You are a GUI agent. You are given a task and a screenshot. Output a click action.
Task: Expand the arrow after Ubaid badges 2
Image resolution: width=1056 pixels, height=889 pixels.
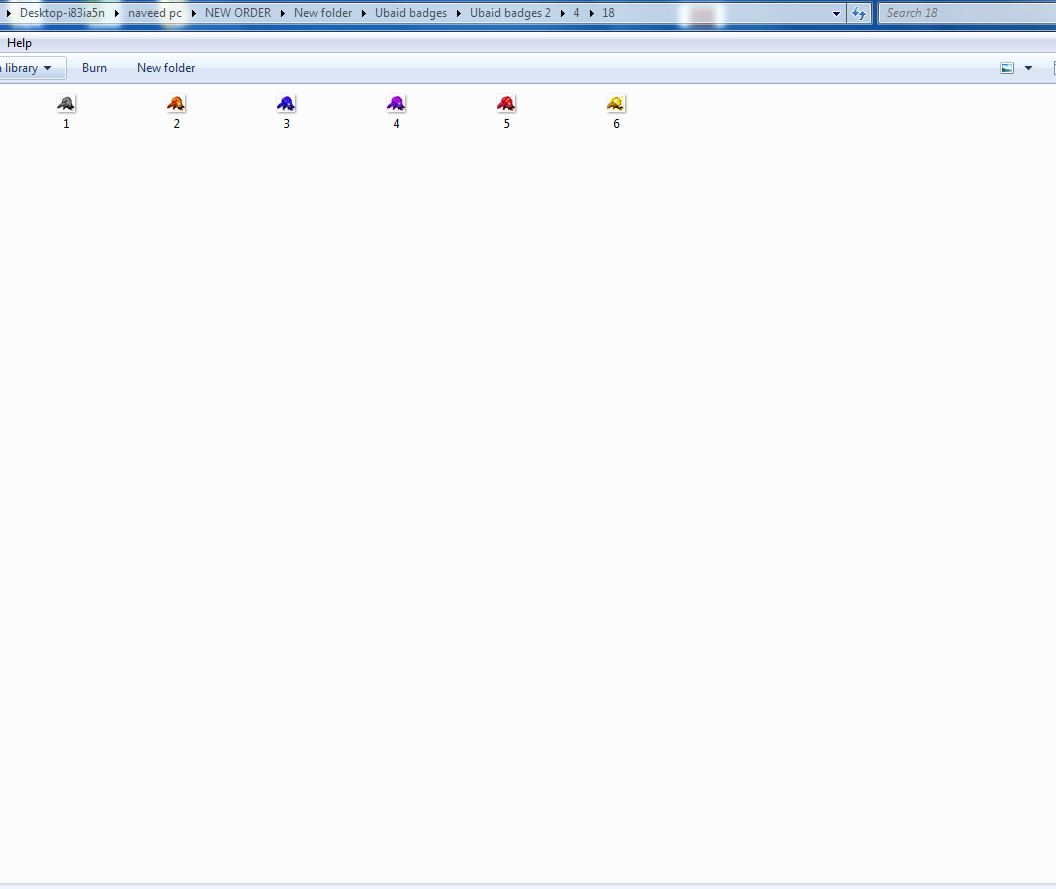click(x=562, y=13)
